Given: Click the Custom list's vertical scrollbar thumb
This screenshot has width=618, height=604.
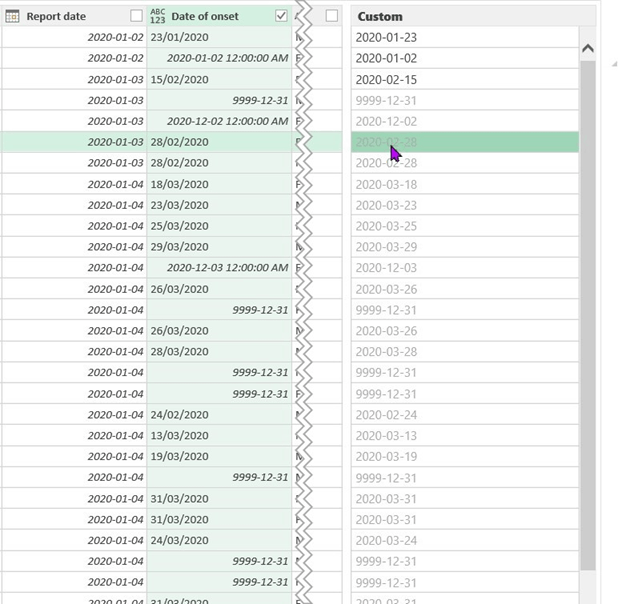Looking at the screenshot, I should pos(588,315).
